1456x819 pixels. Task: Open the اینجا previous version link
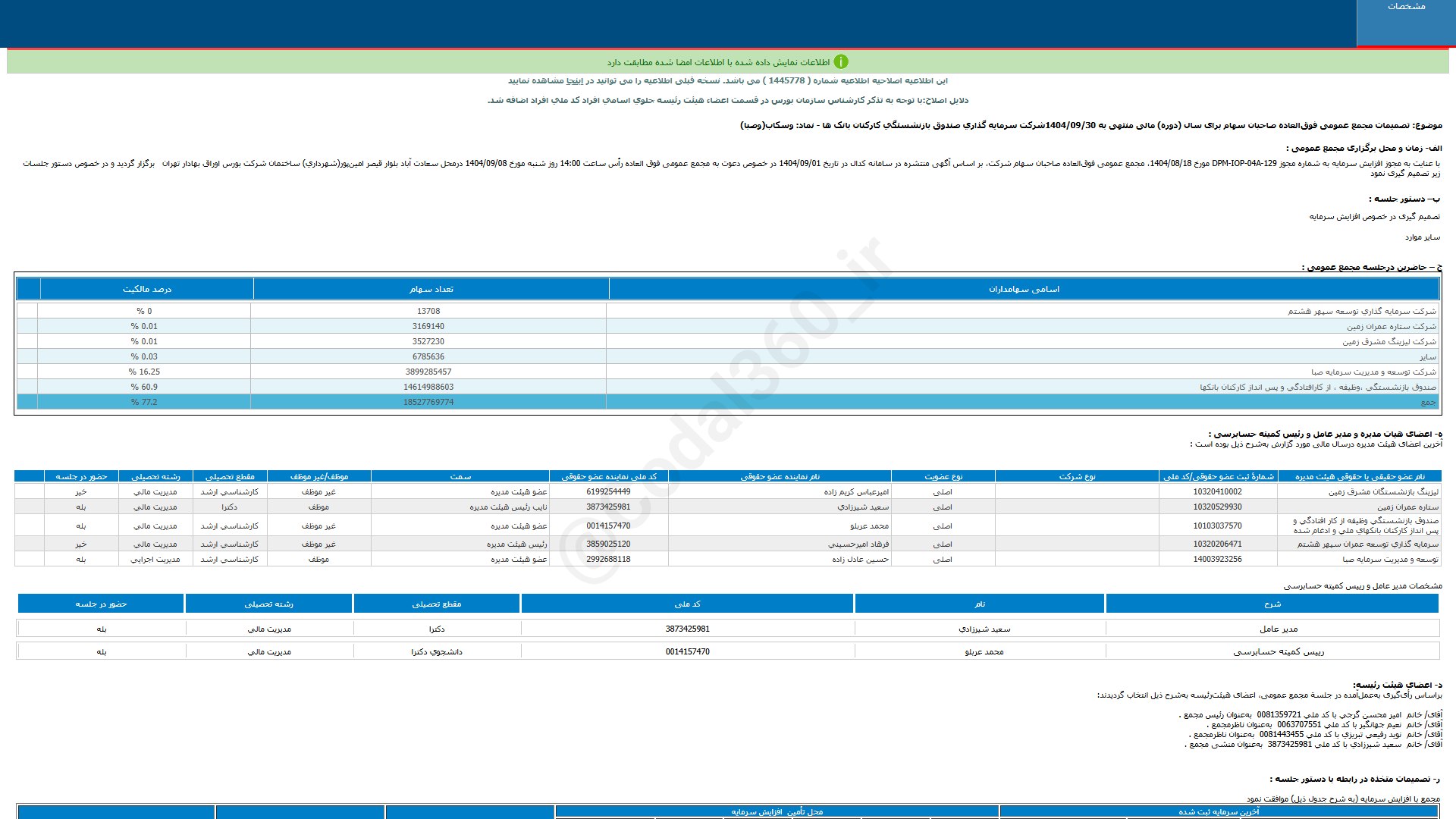click(x=576, y=80)
